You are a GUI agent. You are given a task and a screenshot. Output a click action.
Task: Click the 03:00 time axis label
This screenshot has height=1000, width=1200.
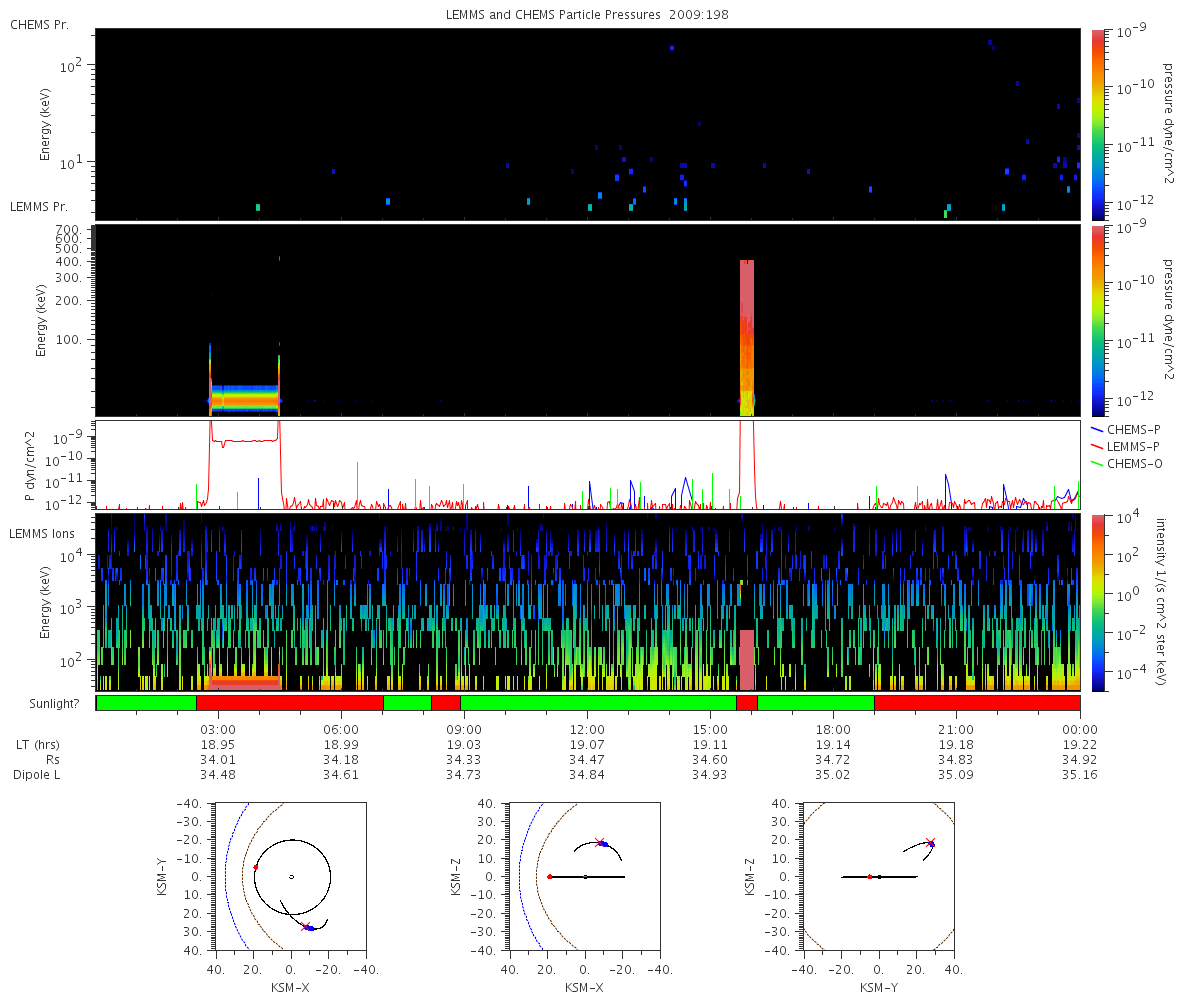(218, 728)
